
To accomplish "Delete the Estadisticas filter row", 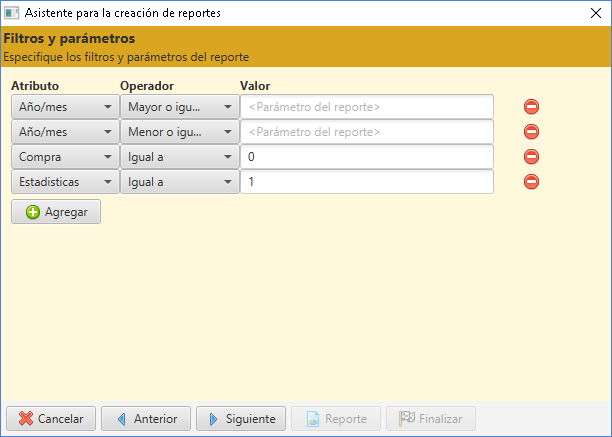I will 531,181.
